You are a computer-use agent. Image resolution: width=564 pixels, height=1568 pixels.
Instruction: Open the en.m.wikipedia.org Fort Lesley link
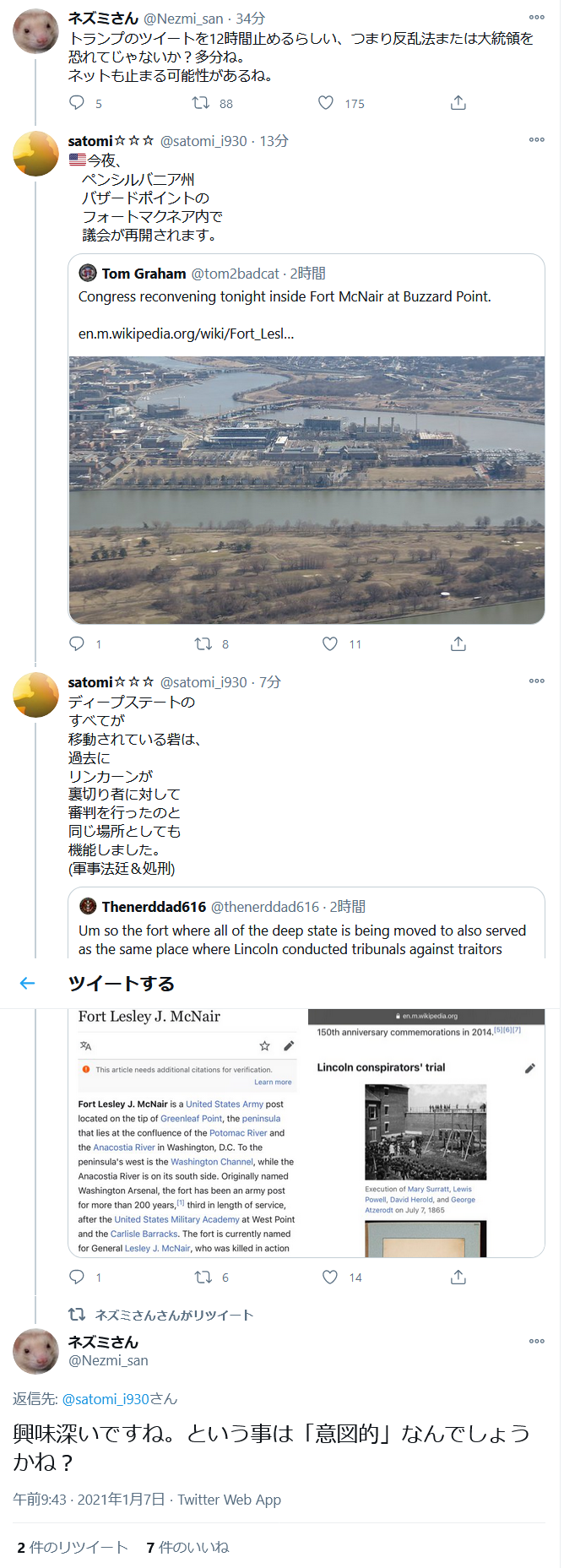(187, 334)
